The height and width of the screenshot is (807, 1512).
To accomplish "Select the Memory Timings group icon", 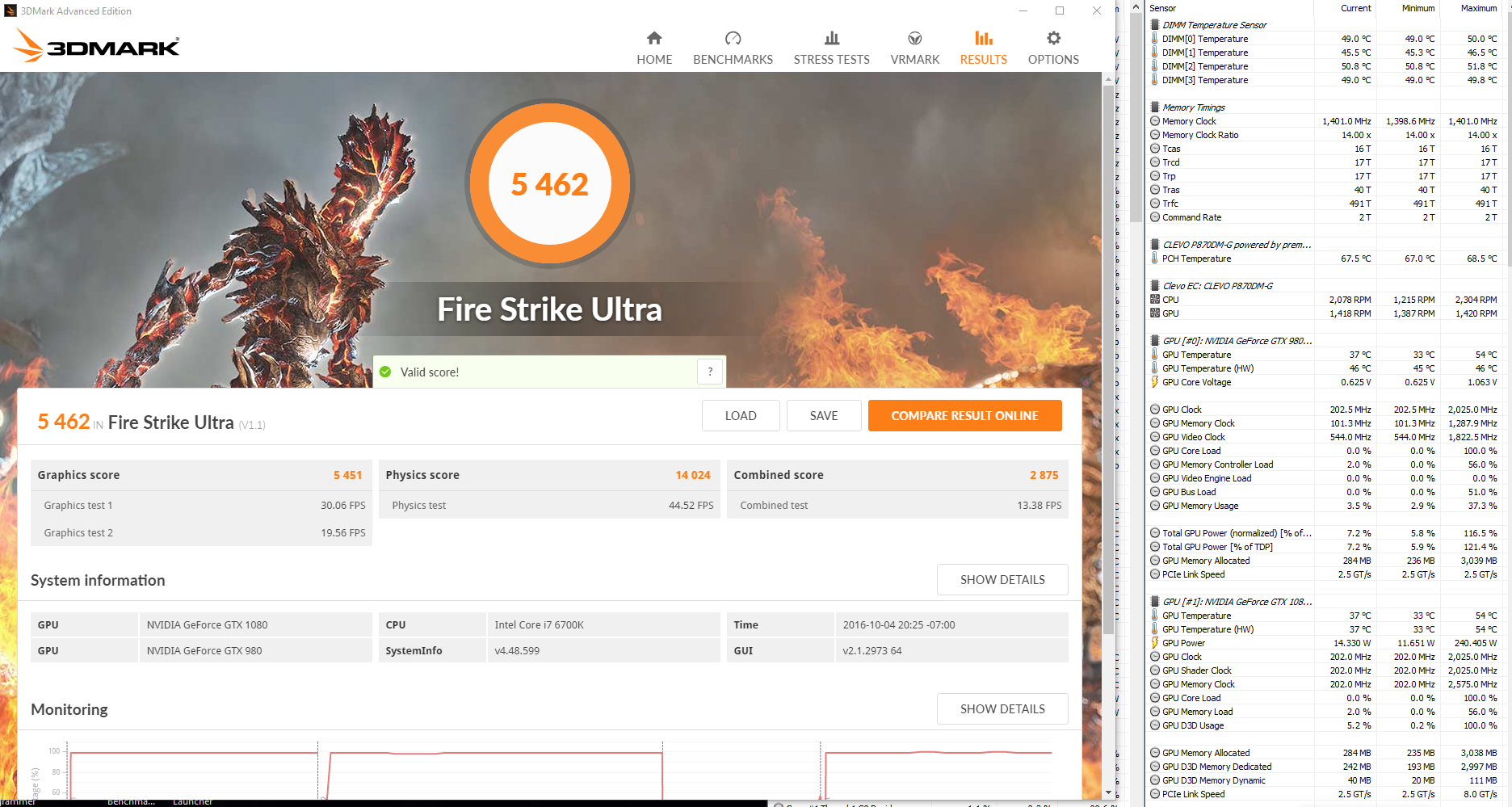I will click(1155, 107).
